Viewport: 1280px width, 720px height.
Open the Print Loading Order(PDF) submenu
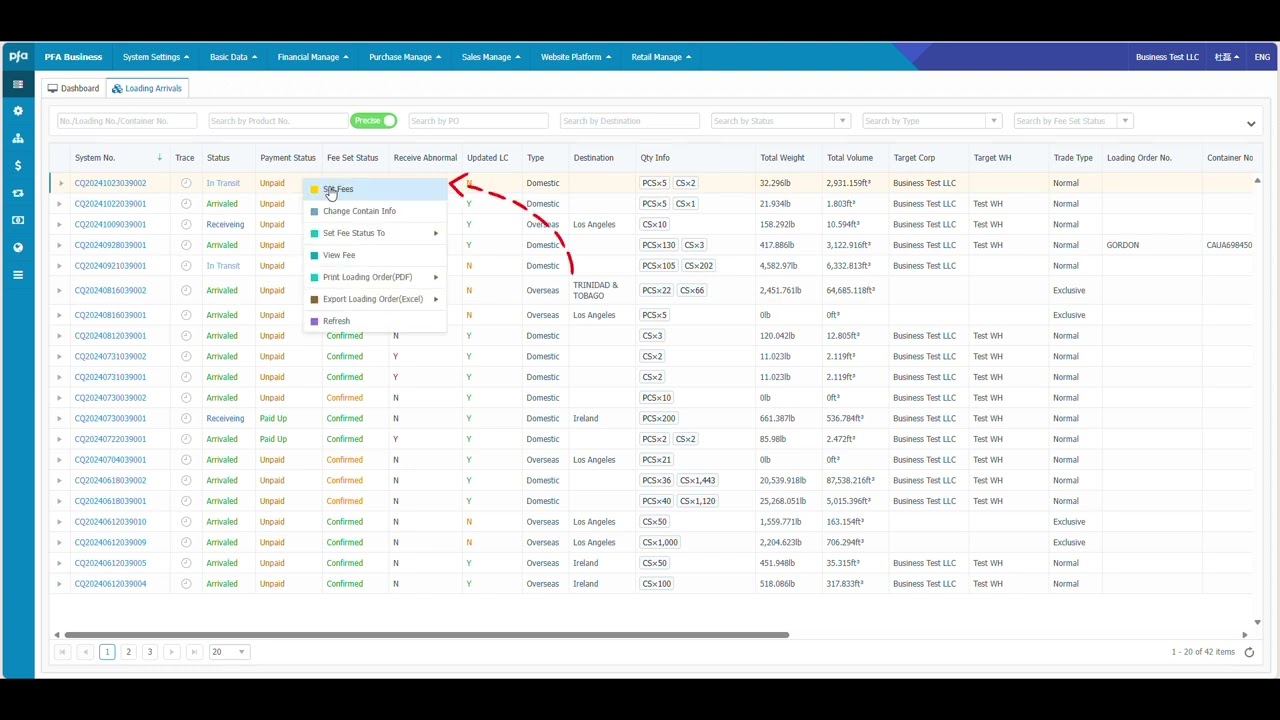pyautogui.click(x=375, y=277)
